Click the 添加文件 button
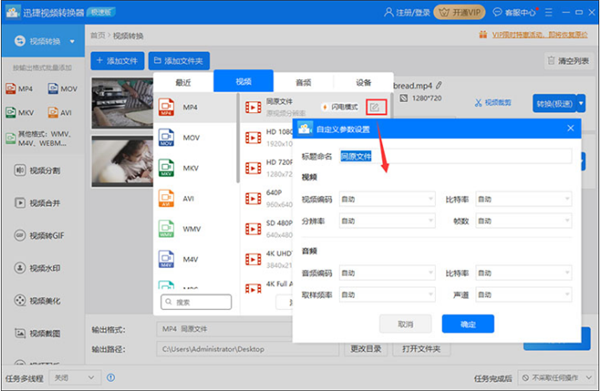600x391 pixels. 117,60
